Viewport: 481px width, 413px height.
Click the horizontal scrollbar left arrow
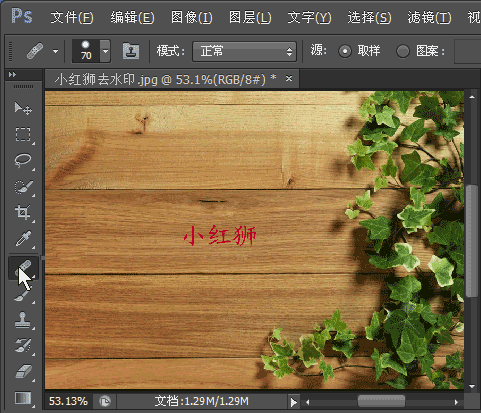[307, 402]
